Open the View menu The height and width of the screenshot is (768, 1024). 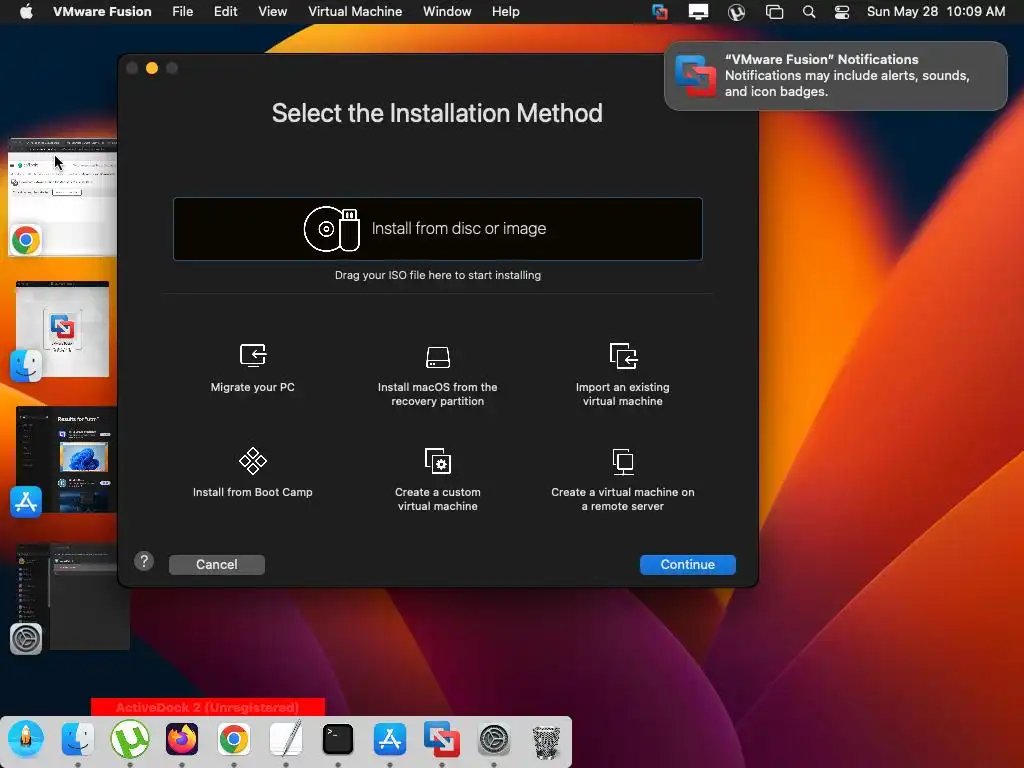(x=272, y=12)
